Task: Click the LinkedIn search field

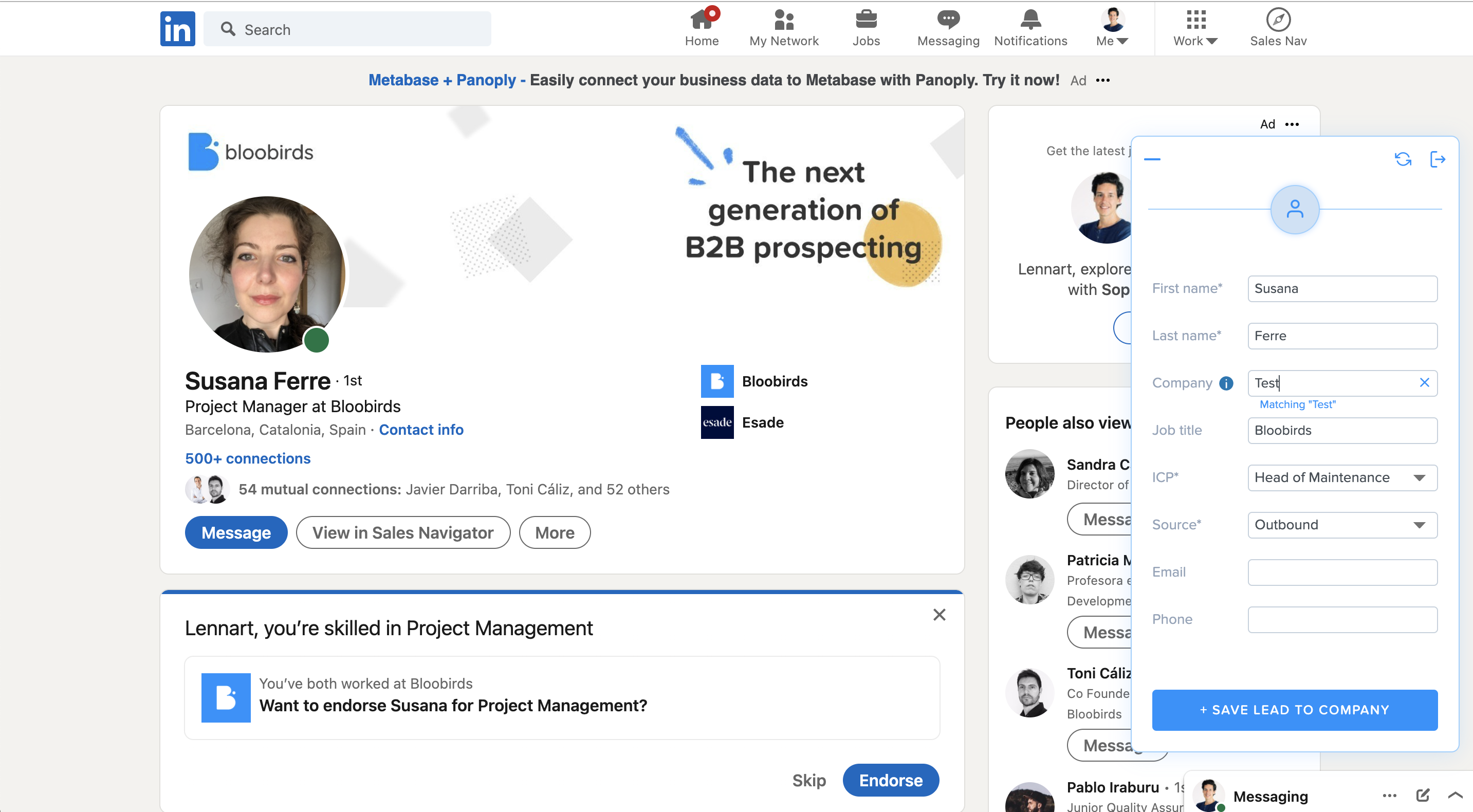Action: [347, 29]
